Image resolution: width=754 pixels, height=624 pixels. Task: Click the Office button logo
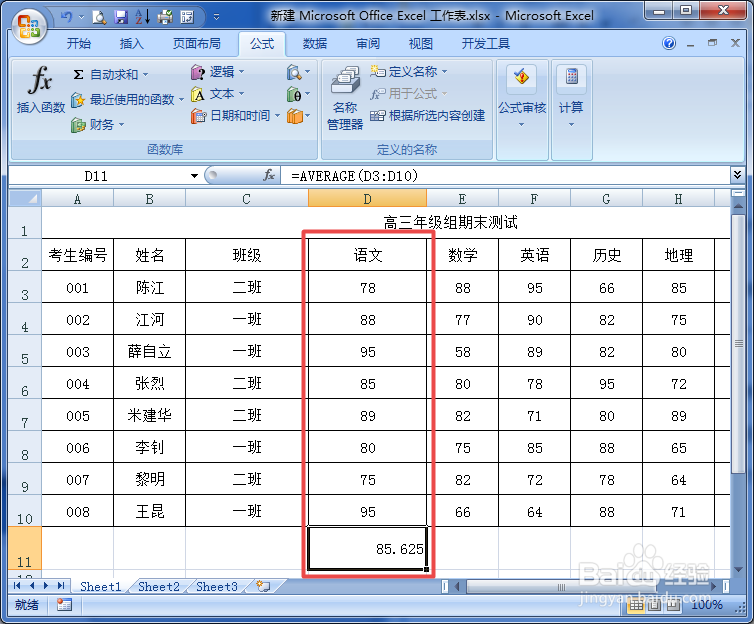[x=29, y=26]
